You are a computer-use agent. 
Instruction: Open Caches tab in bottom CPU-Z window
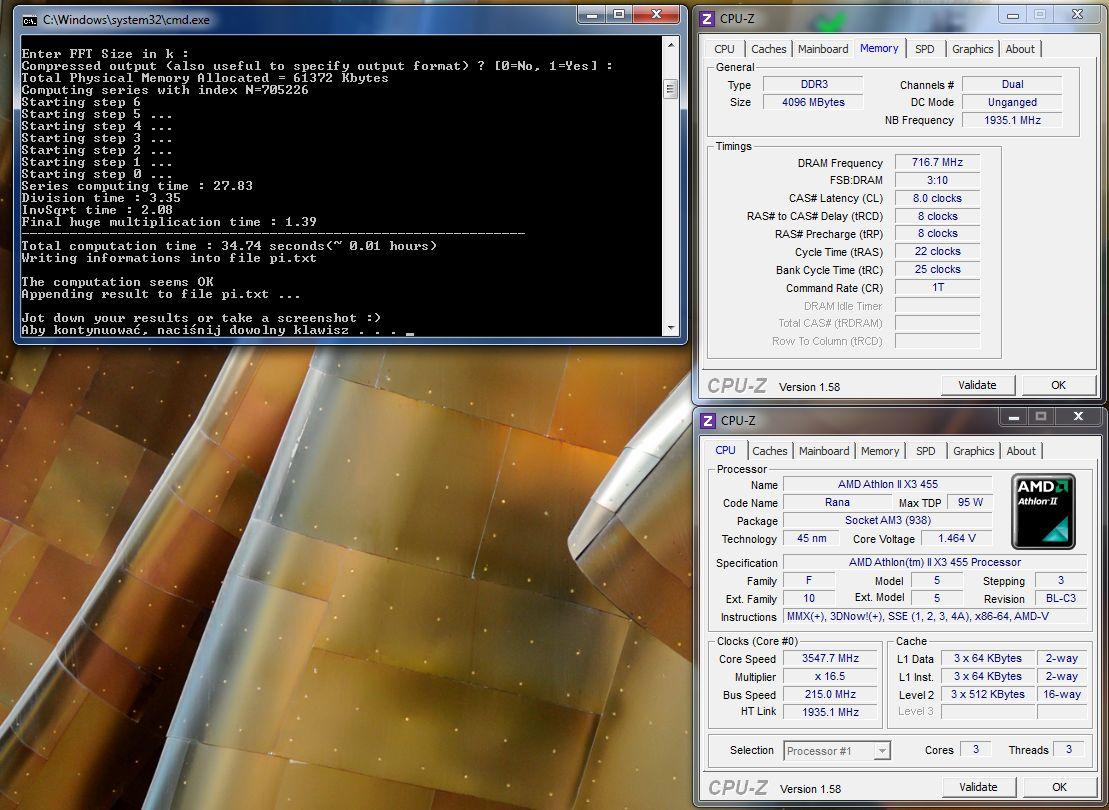pos(770,451)
